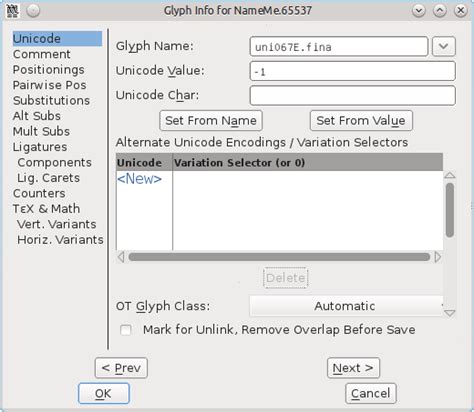474x412 pixels.
Task: Enable Mark for Unlink, Remove Overlap checkbox
Action: coord(126,330)
